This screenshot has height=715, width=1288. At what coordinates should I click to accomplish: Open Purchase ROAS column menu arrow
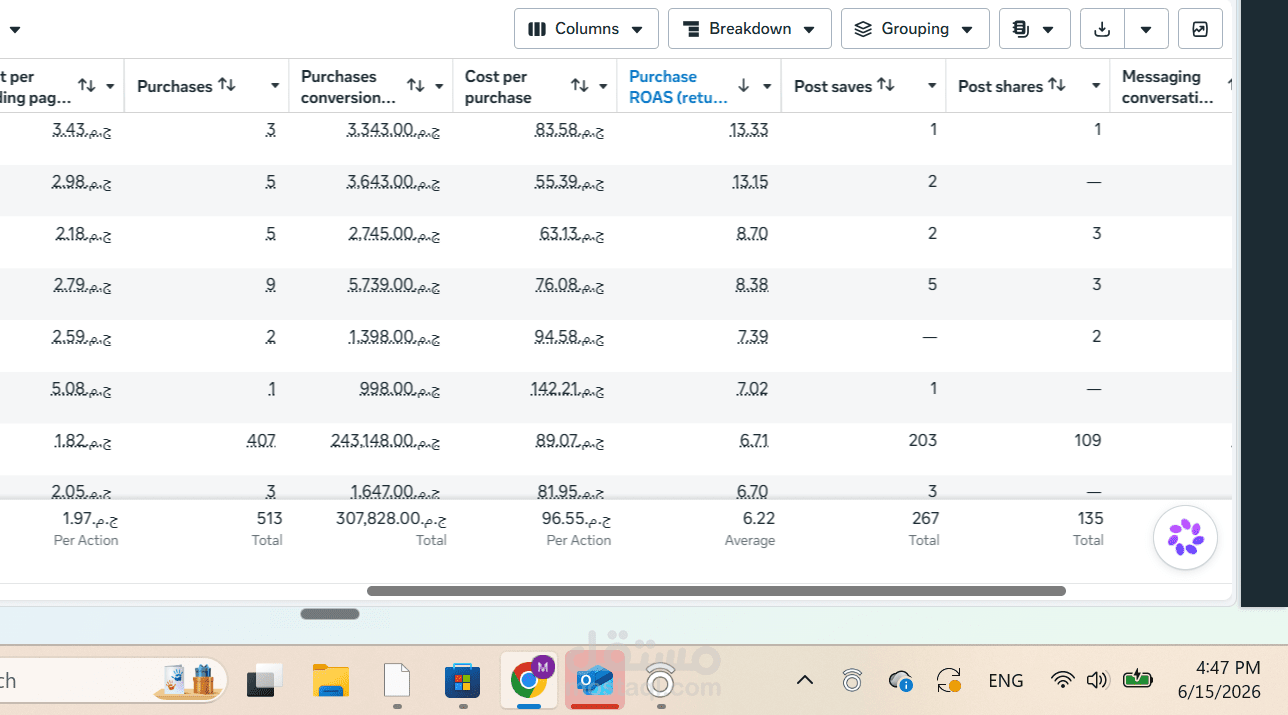click(767, 86)
